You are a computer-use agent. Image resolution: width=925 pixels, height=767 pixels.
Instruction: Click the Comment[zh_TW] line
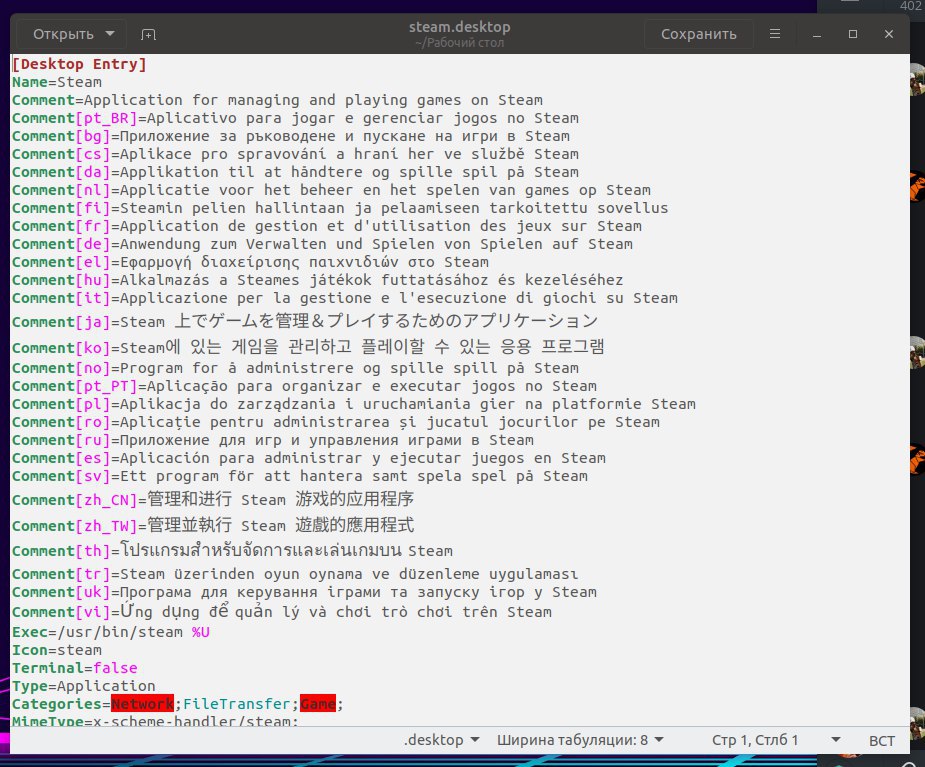(x=212, y=525)
